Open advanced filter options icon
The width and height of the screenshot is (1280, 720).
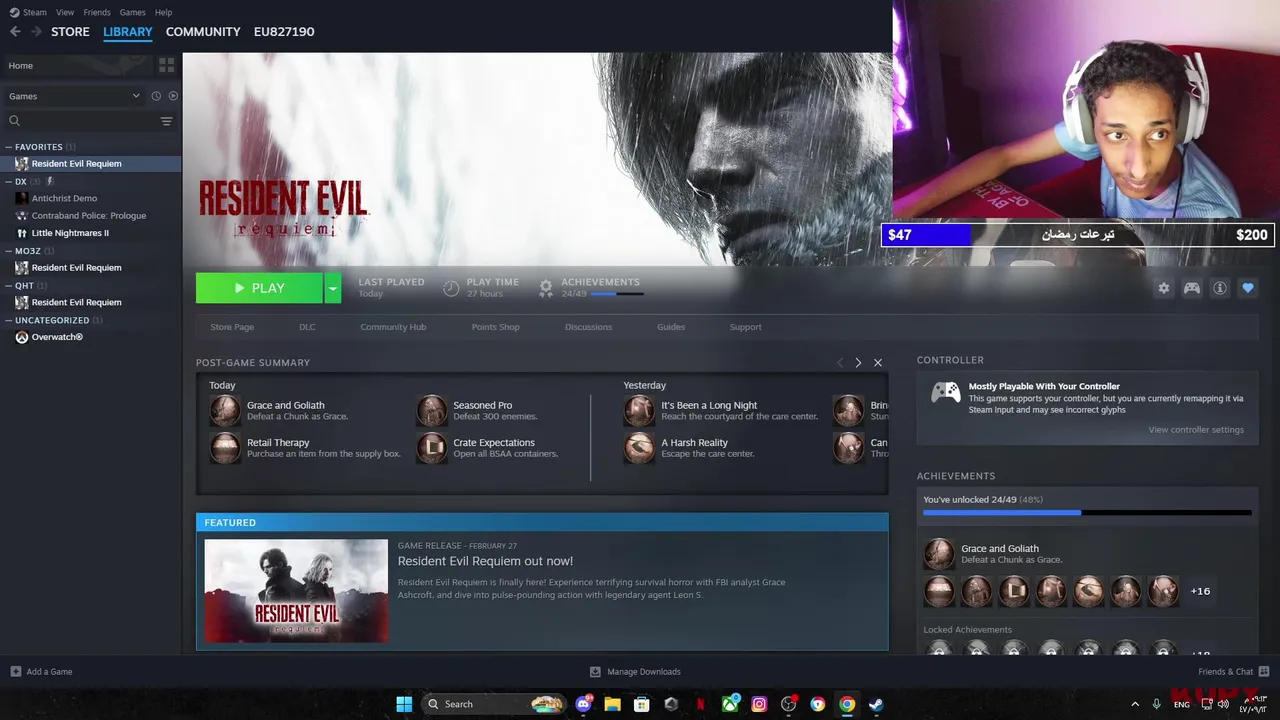tap(166, 121)
